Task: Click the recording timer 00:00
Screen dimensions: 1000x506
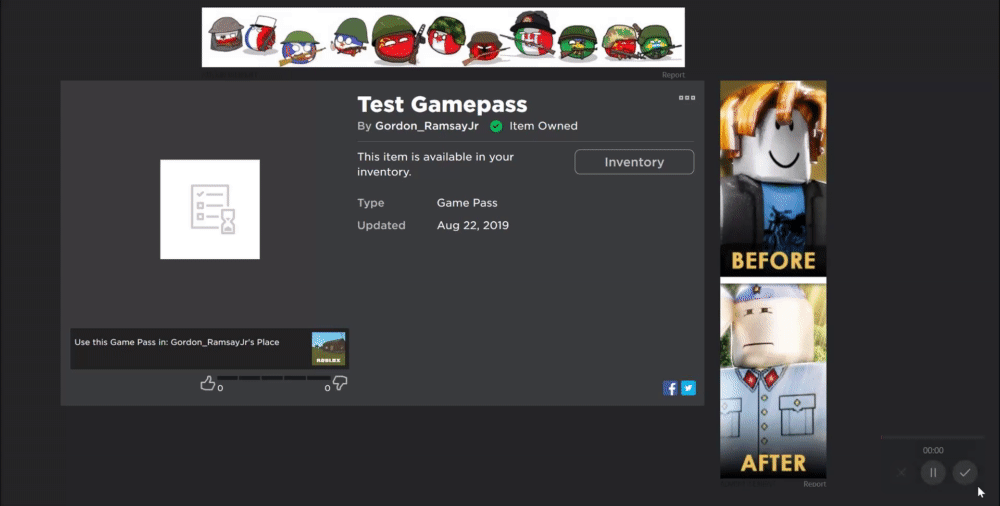Action: 933,450
